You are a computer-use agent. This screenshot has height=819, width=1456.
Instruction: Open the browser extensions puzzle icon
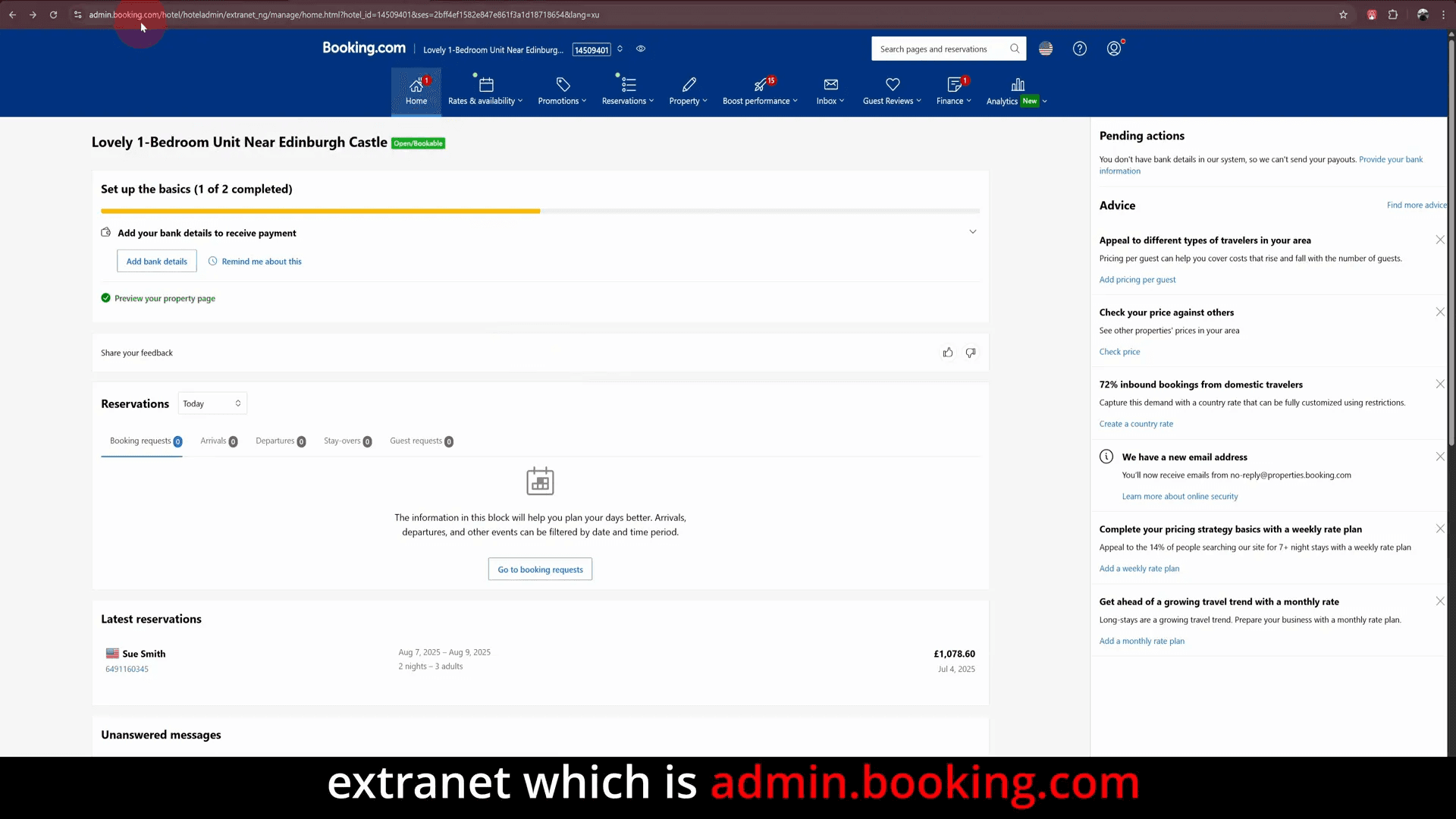pyautogui.click(x=1393, y=14)
